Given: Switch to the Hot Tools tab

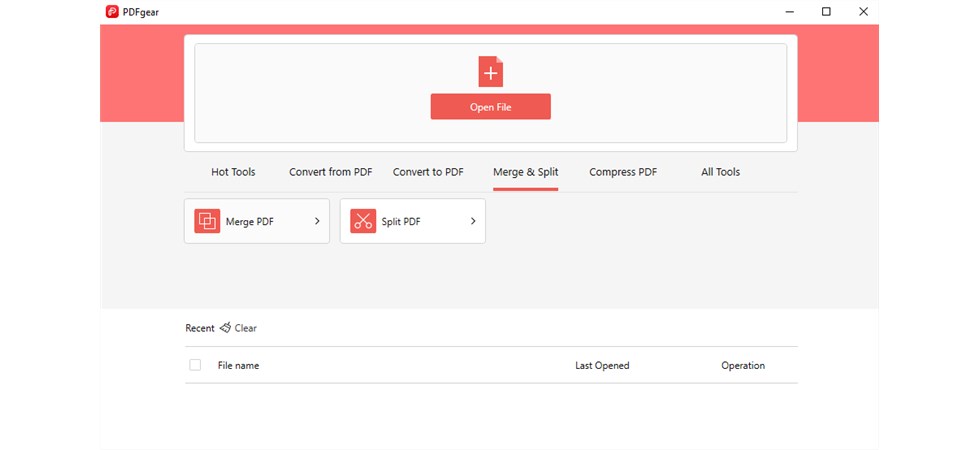Looking at the screenshot, I should (233, 172).
